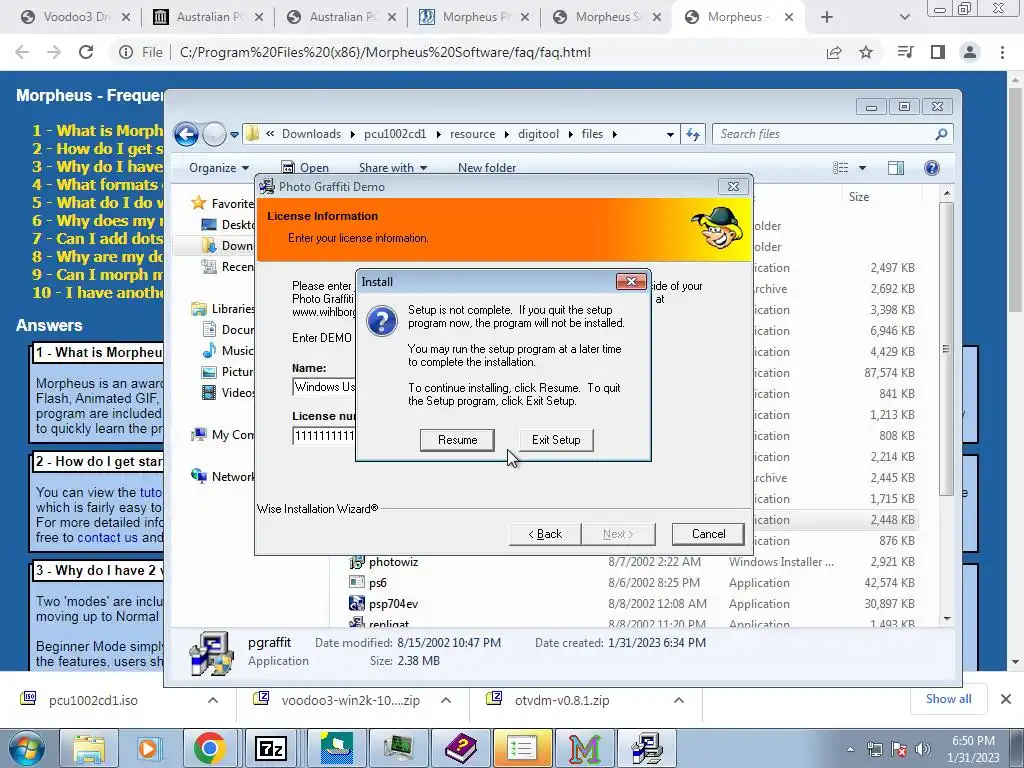Click the share page icon

pyautogui.click(x=833, y=52)
